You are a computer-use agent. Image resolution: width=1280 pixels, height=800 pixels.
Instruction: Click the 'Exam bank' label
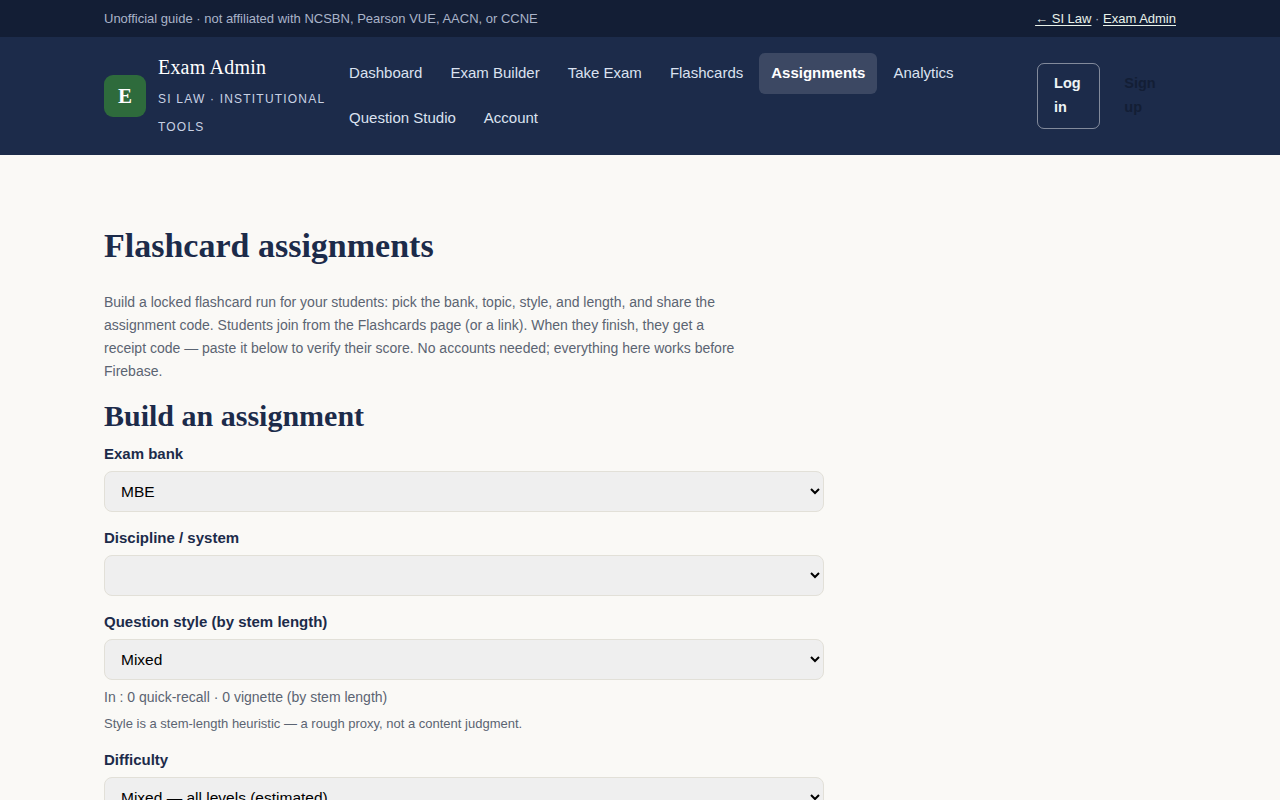tap(144, 454)
